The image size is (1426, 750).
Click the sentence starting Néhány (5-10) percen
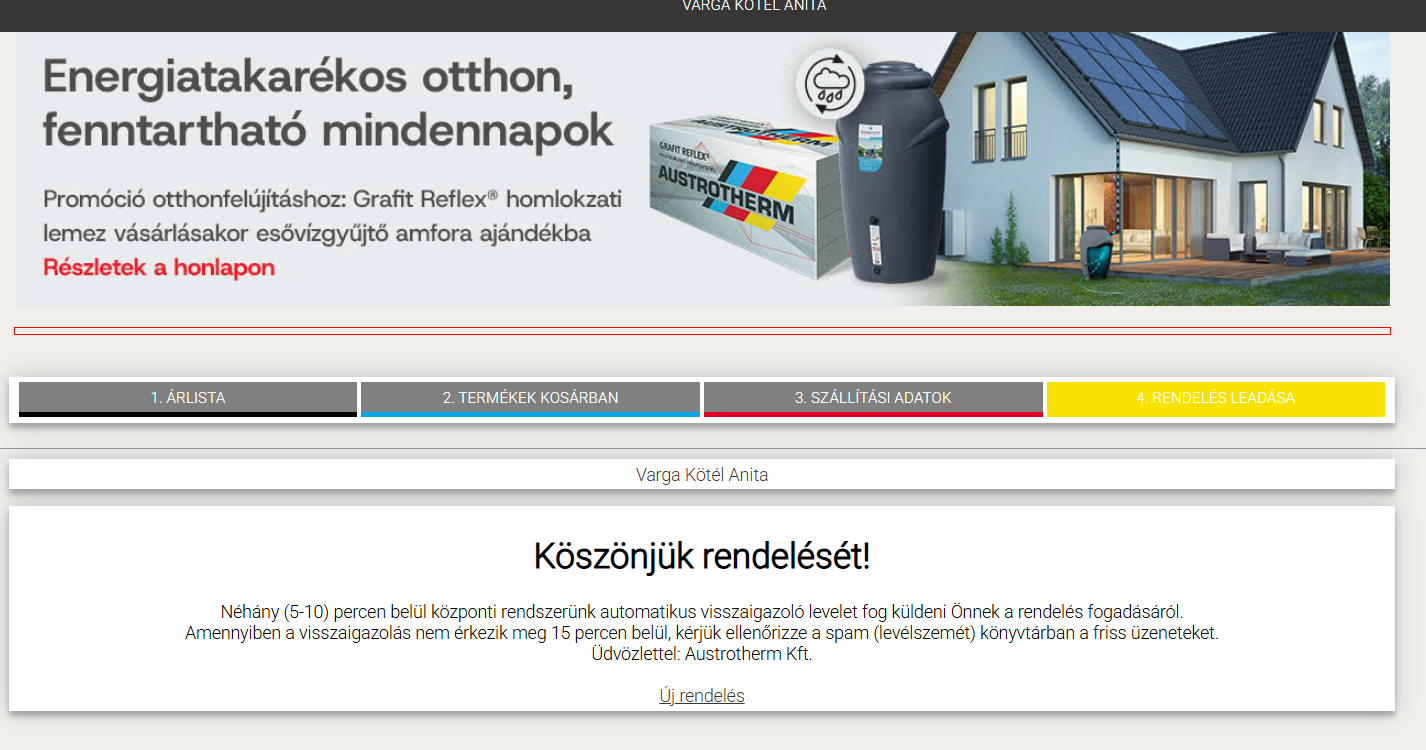(702, 611)
